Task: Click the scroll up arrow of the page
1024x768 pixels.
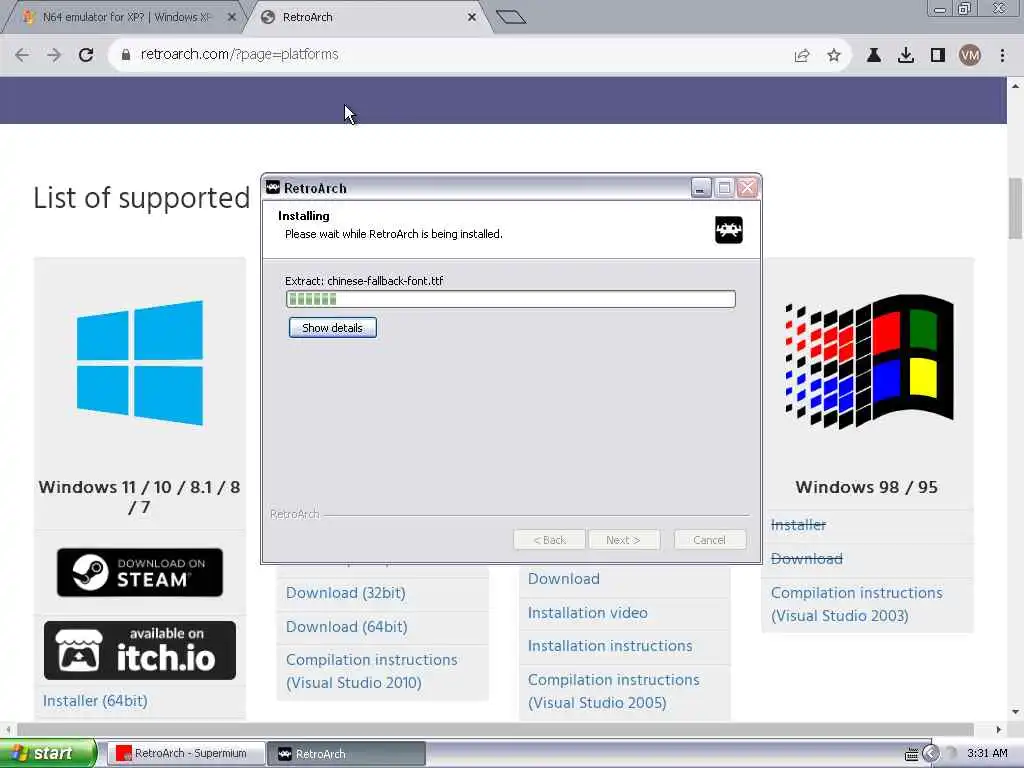Action: pyautogui.click(x=1016, y=86)
